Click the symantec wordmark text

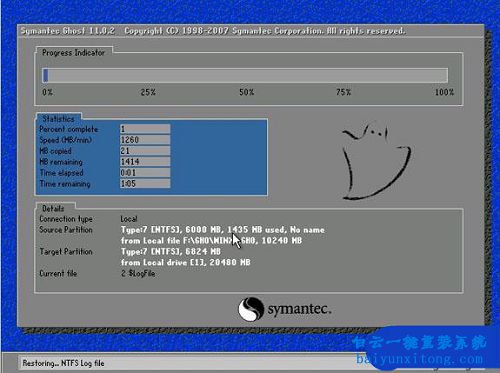click(299, 309)
